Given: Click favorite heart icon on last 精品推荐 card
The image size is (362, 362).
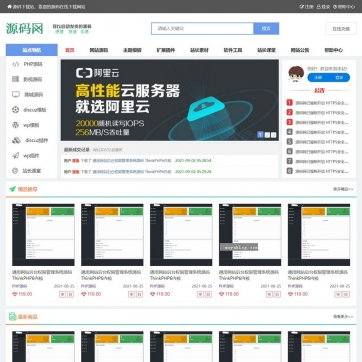Looking at the screenshot, I should coord(338,294).
